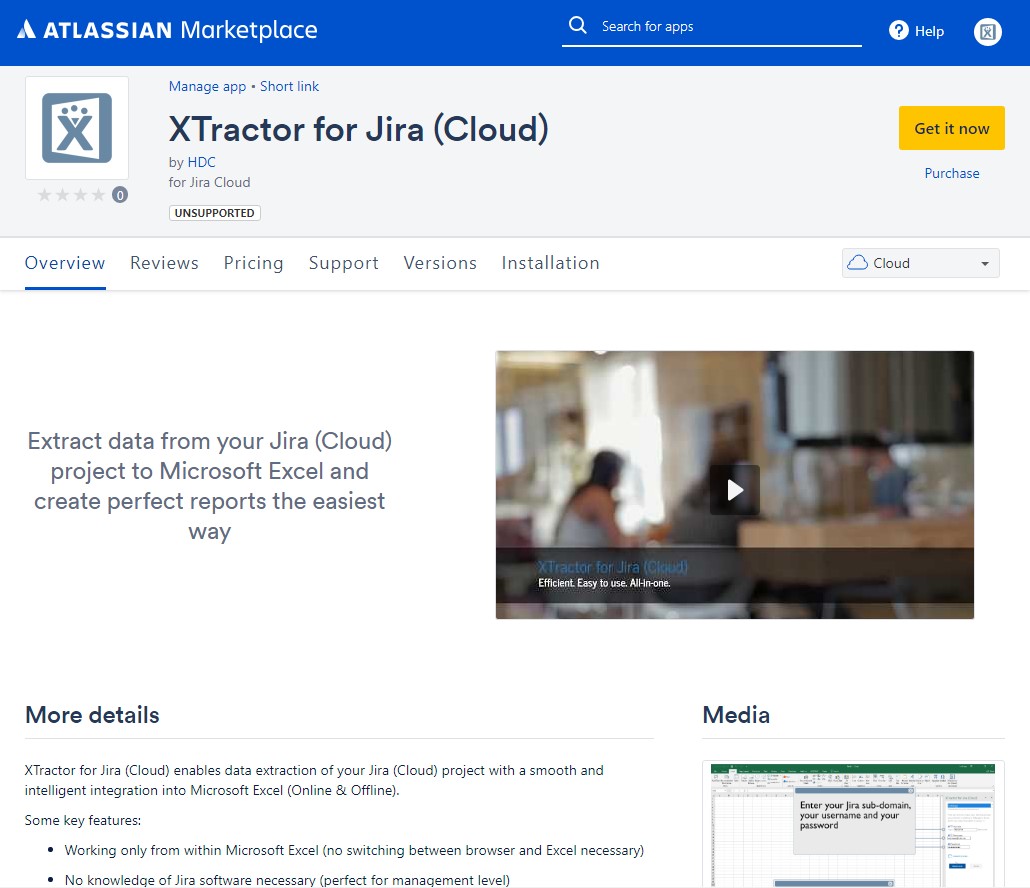Click the UNSUPPORTED badge
Screen dimensions: 1030x888
tap(215, 213)
